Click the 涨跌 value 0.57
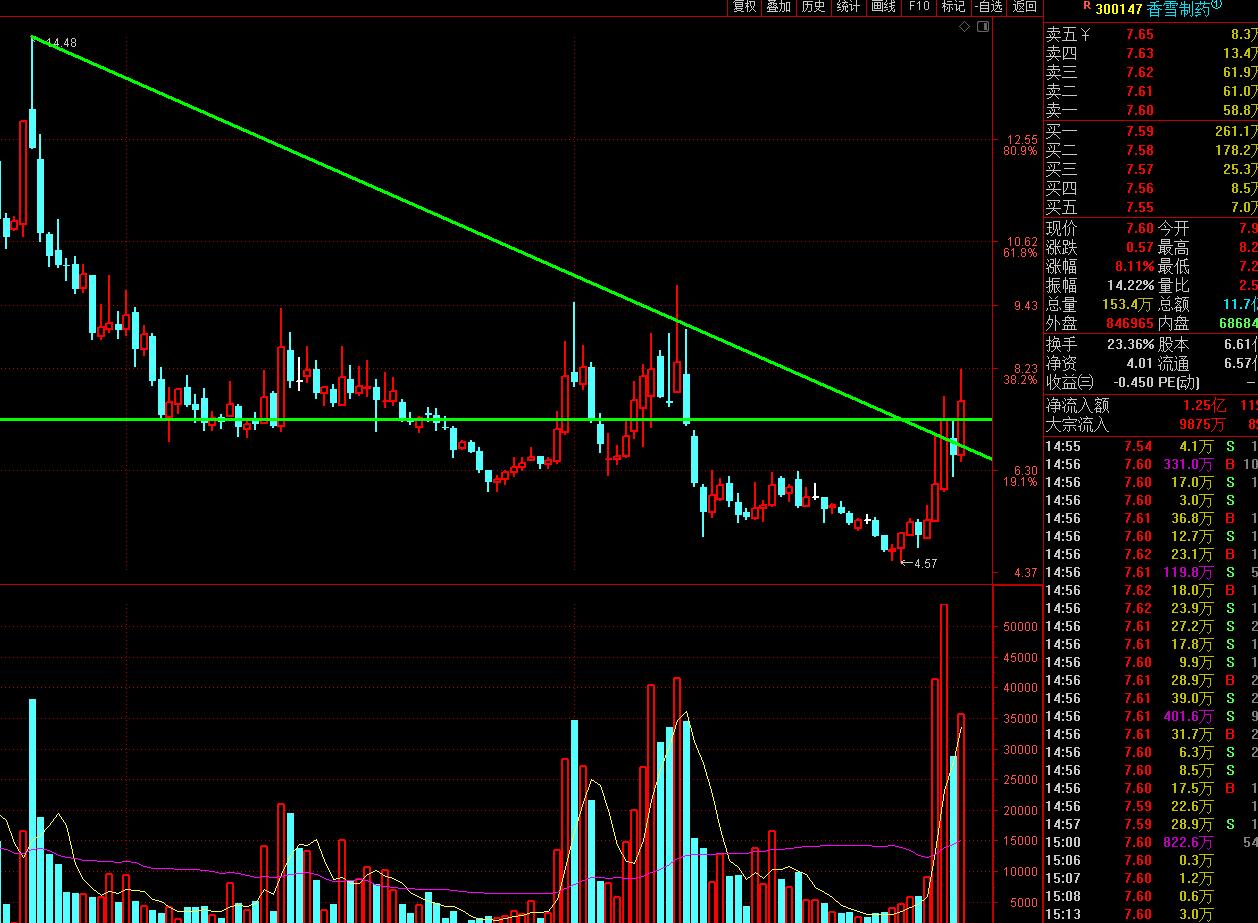Screen dimensions: 1258x923 1140,247
